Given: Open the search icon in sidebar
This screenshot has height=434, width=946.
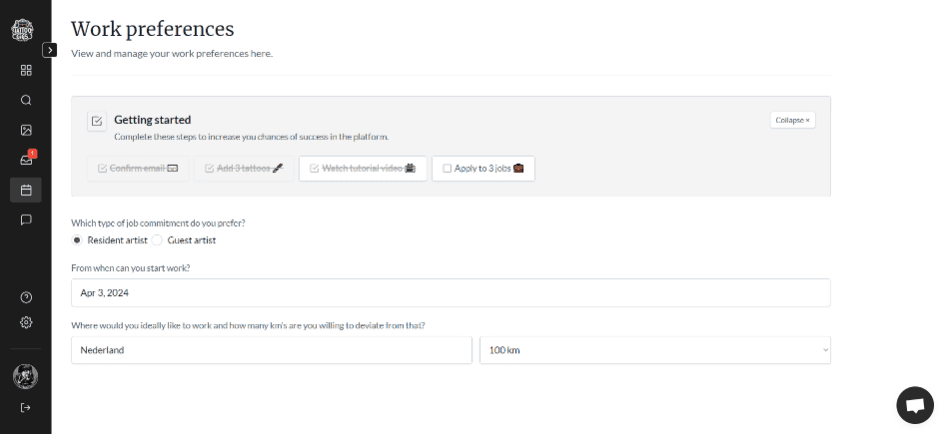Looking at the screenshot, I should (x=26, y=100).
